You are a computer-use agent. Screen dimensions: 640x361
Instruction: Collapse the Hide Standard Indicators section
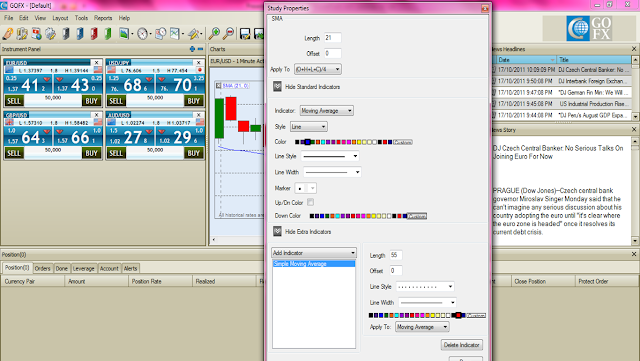pyautogui.click(x=277, y=87)
